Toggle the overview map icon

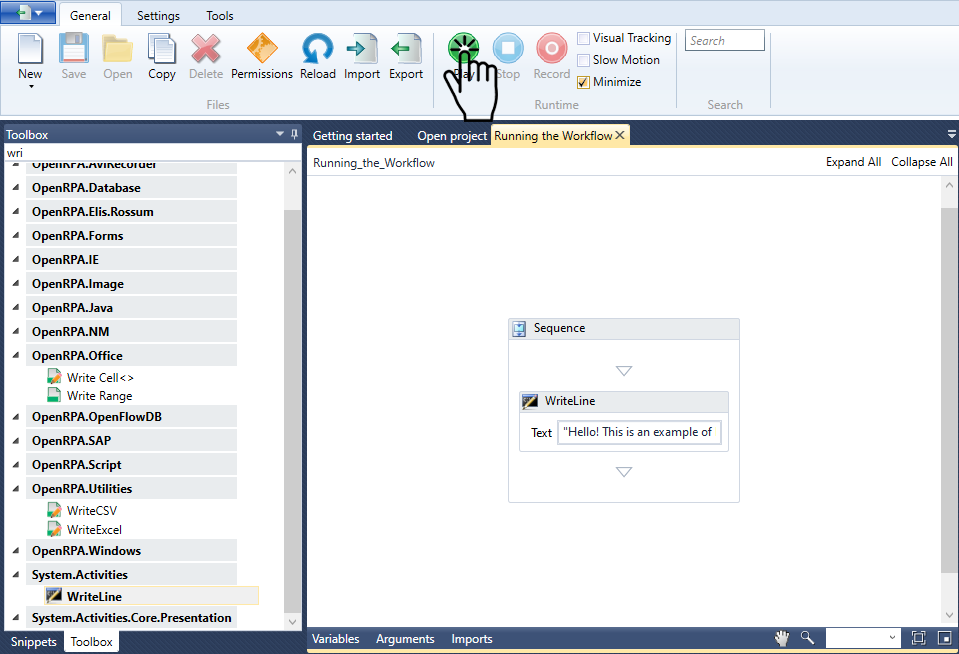(x=944, y=638)
